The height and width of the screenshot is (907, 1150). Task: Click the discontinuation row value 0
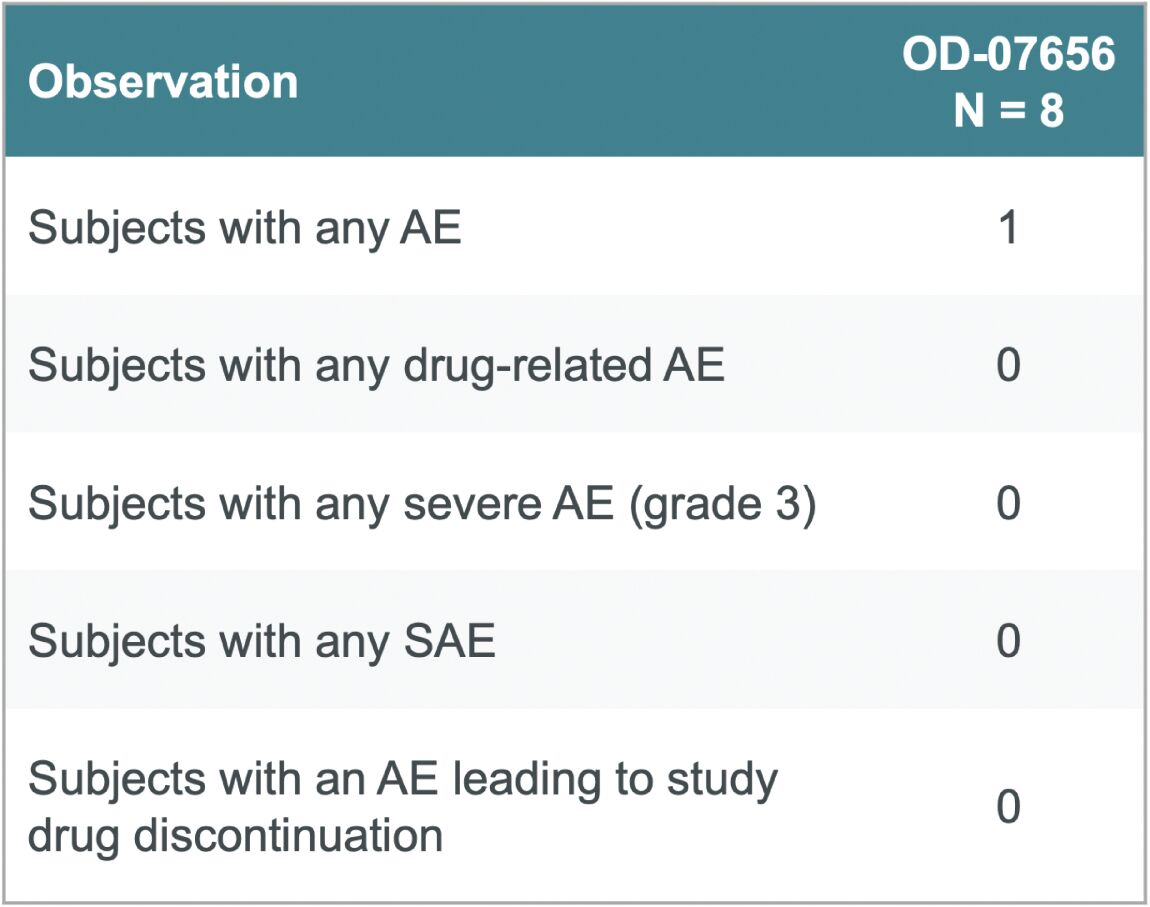(x=1008, y=807)
